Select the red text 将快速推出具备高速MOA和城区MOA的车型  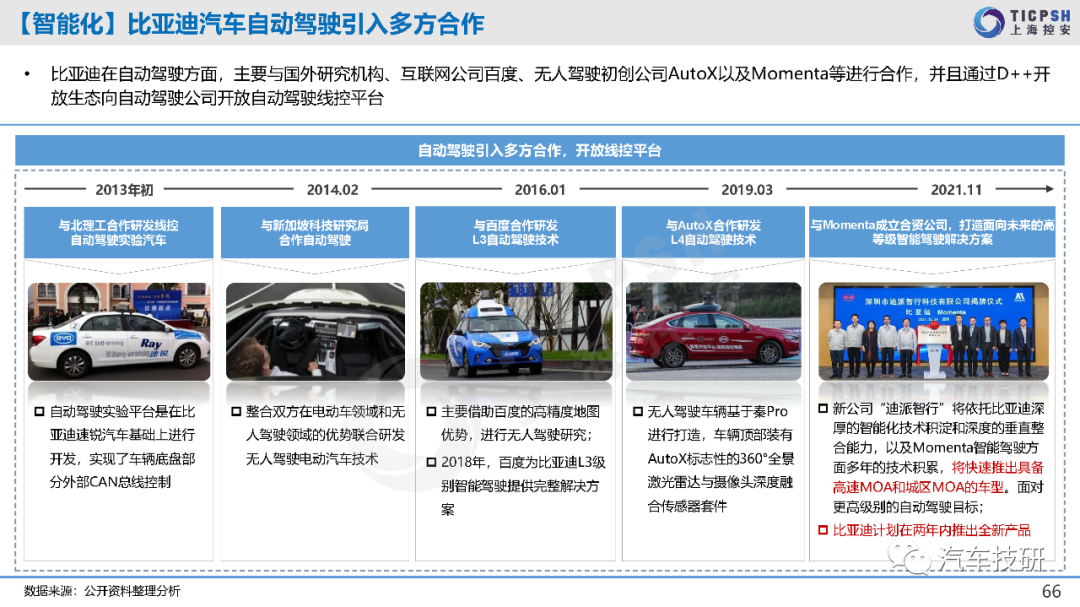938,477
